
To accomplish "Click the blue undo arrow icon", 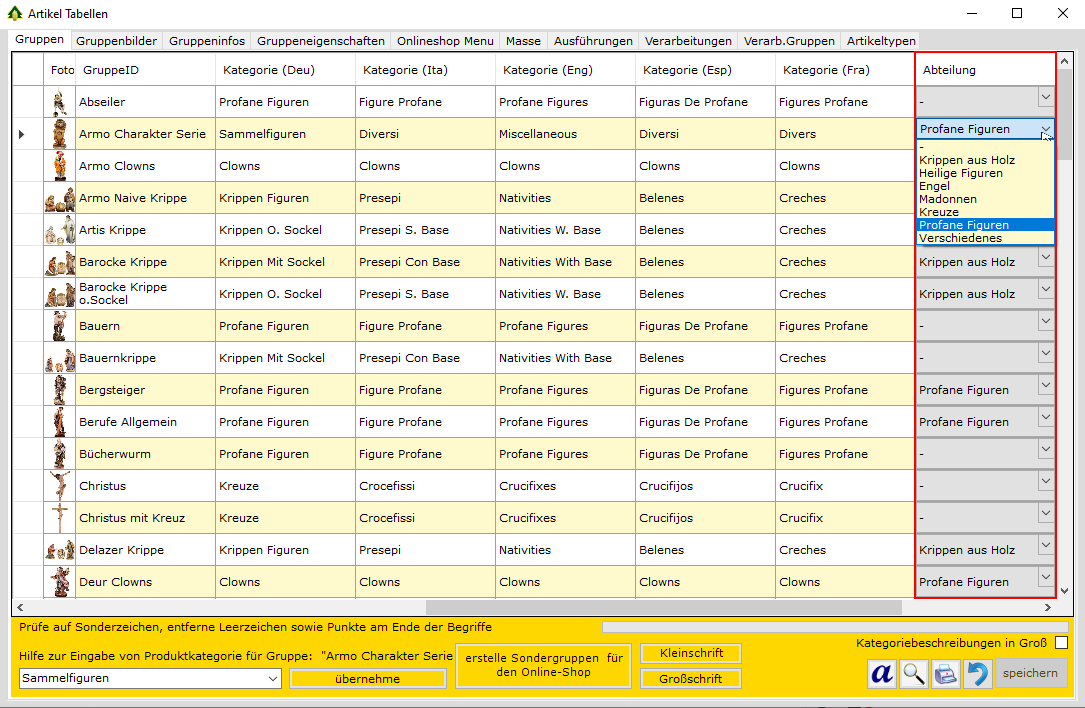I will tap(977, 673).
